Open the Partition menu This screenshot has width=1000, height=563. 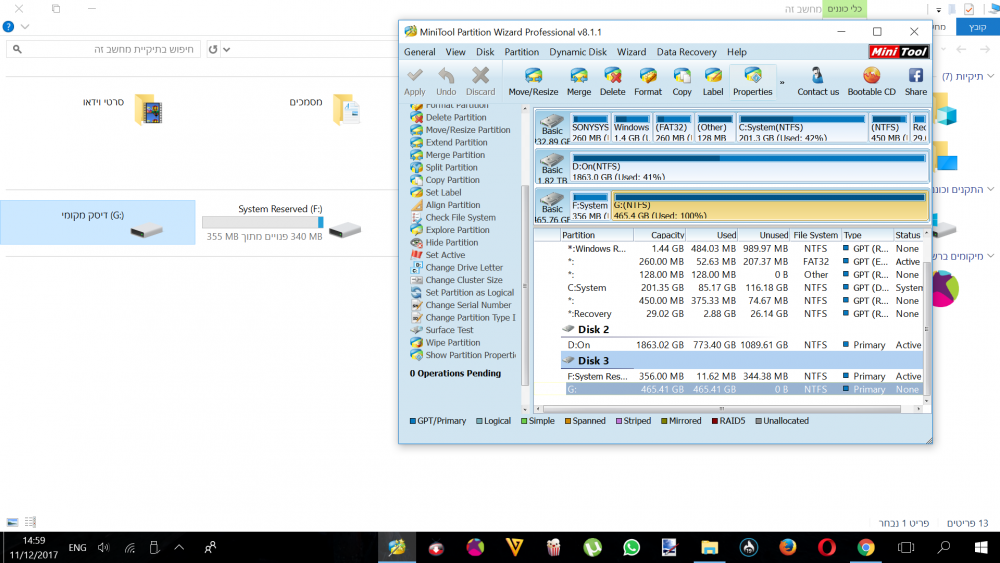click(x=522, y=52)
